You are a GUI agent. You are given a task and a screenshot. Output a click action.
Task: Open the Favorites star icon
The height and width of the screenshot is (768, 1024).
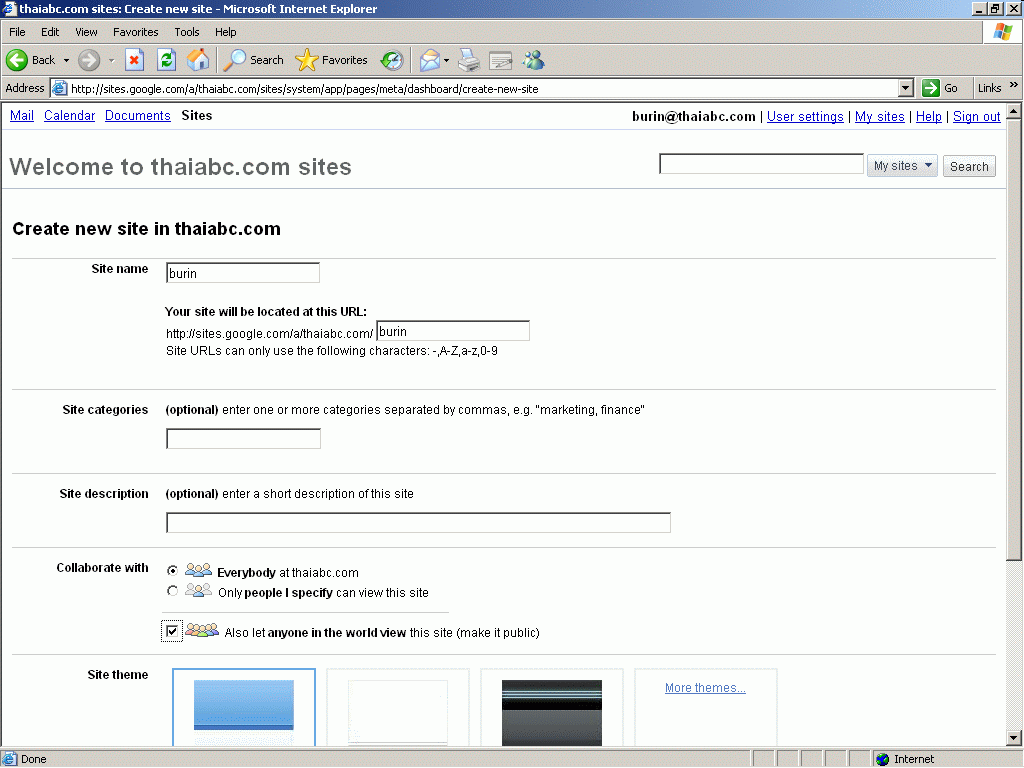pos(333,60)
